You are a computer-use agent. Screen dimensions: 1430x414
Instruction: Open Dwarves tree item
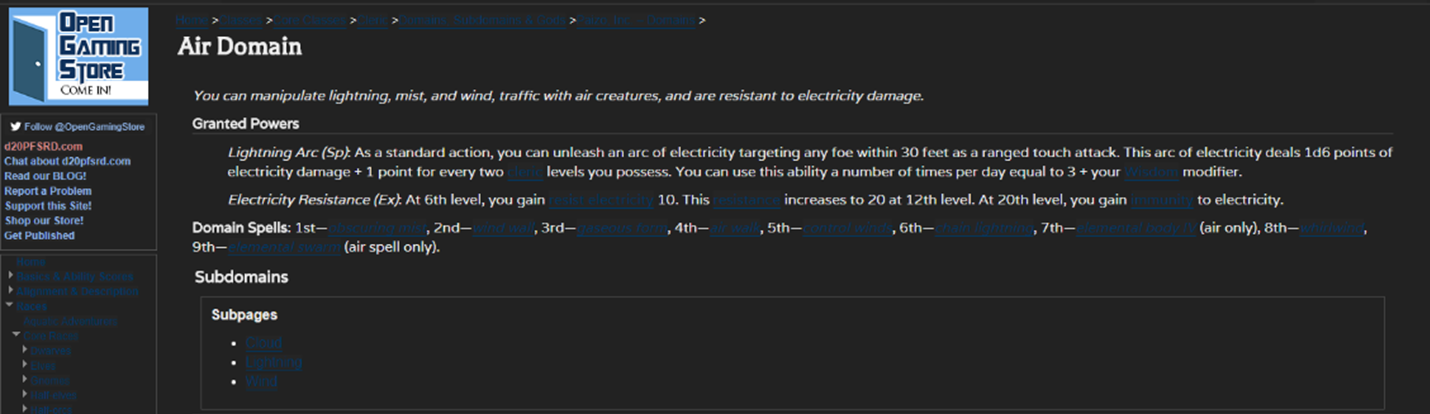(50, 351)
